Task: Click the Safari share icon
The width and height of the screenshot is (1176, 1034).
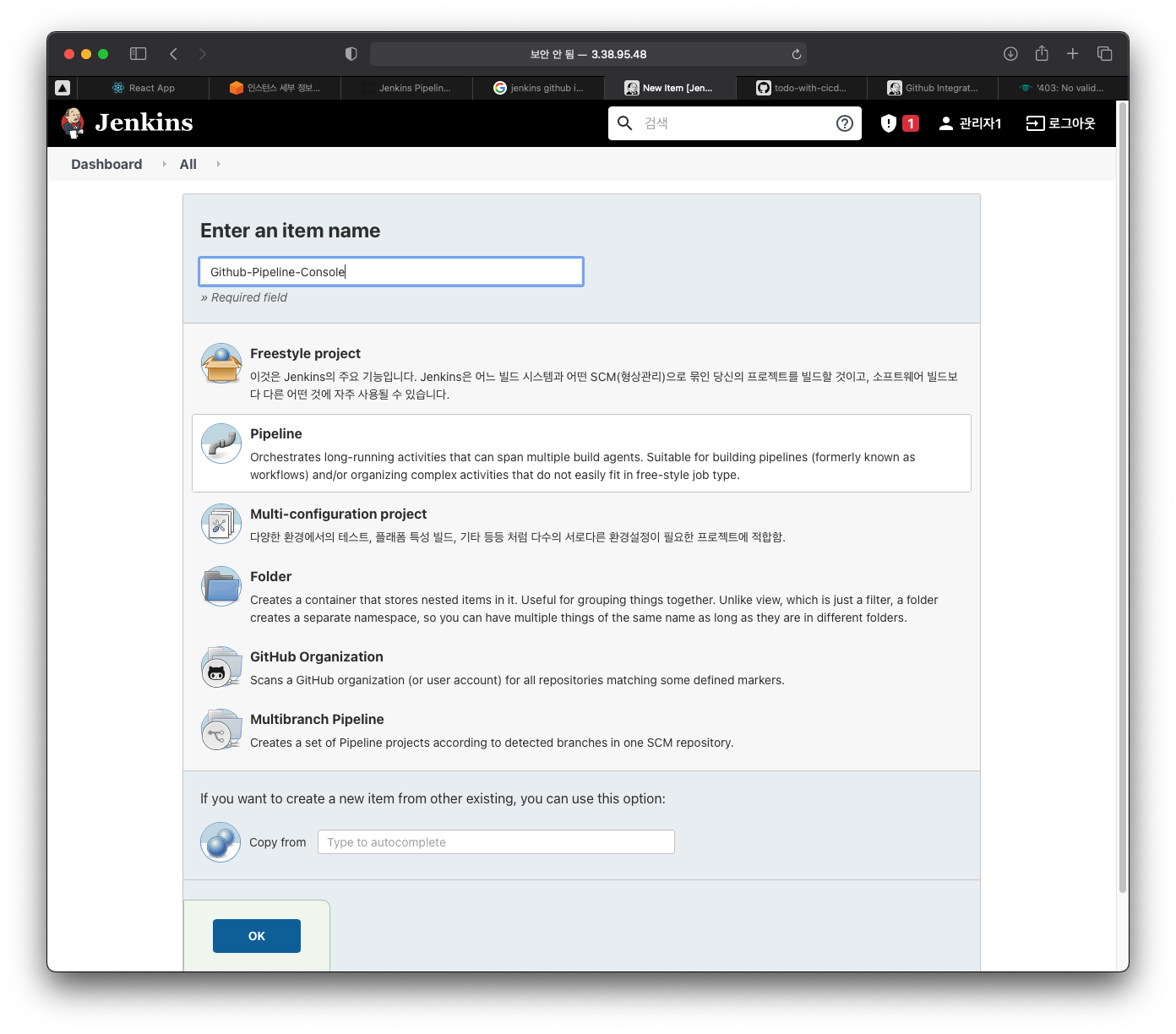Action: (x=1042, y=53)
